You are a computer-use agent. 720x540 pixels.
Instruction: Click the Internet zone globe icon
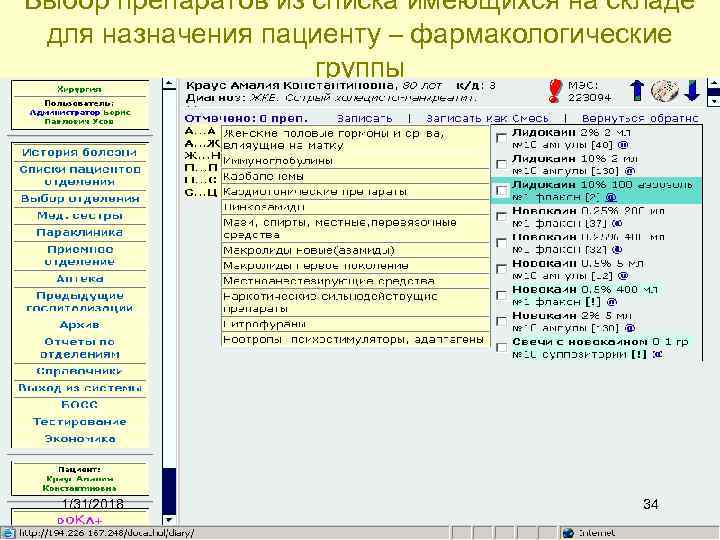click(568, 533)
